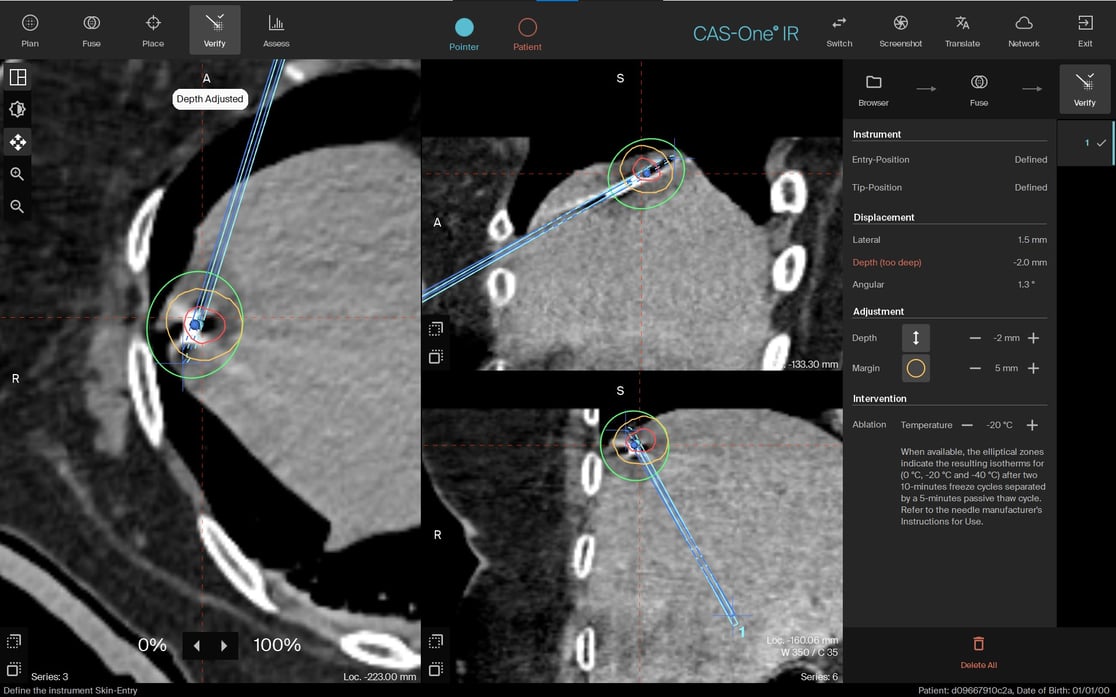Open the Browser panel step
This screenshot has height=697, width=1116.
tap(873, 90)
